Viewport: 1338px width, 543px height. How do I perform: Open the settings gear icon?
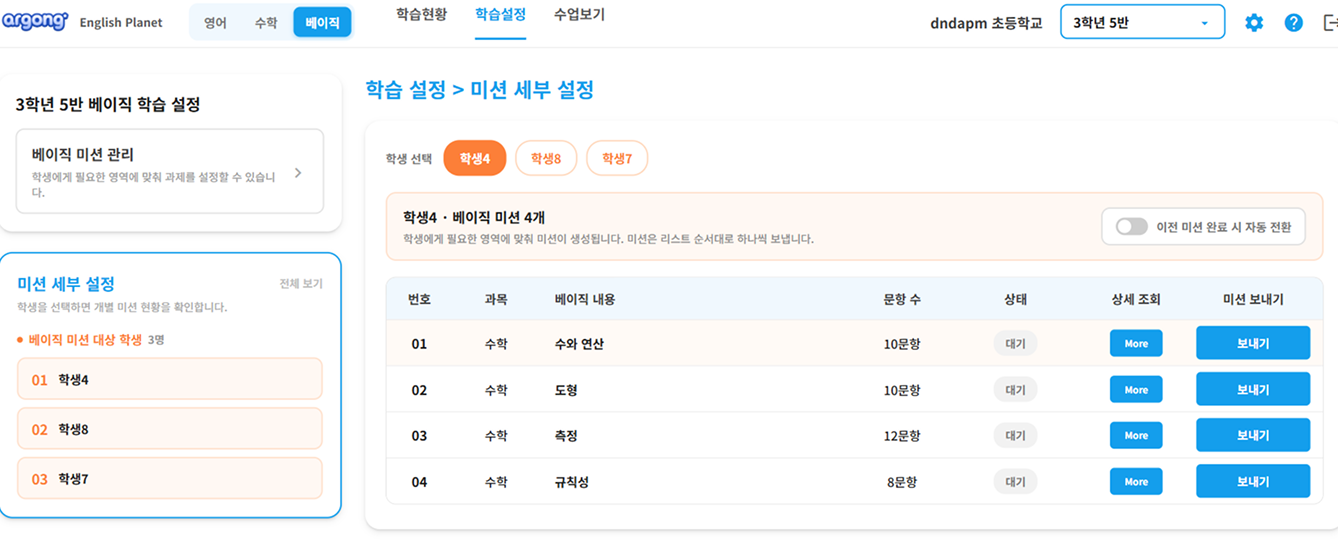point(1254,22)
